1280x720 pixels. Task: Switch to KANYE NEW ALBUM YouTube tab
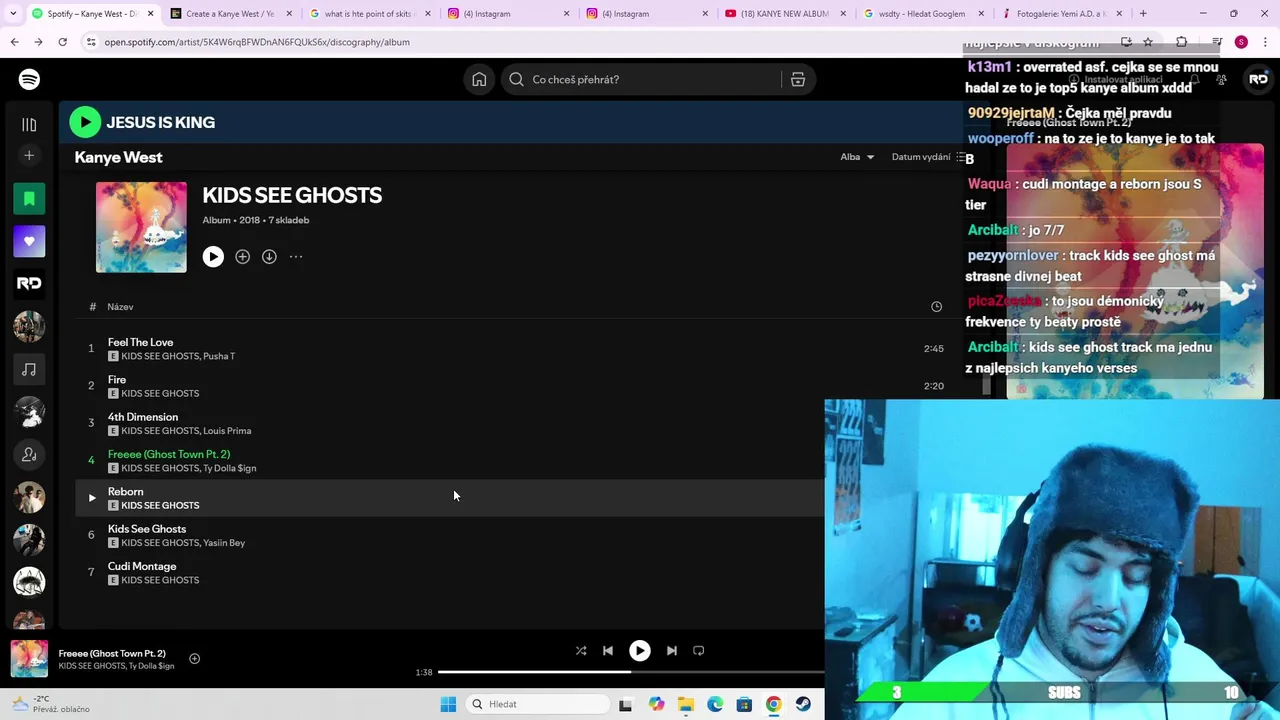[784, 14]
